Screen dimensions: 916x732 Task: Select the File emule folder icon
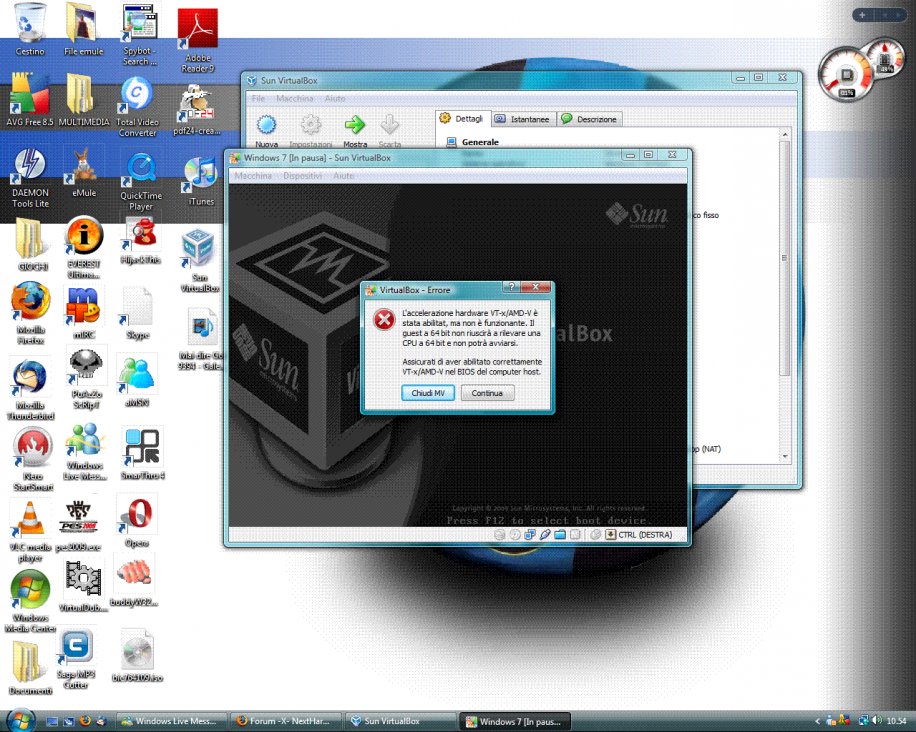83,30
